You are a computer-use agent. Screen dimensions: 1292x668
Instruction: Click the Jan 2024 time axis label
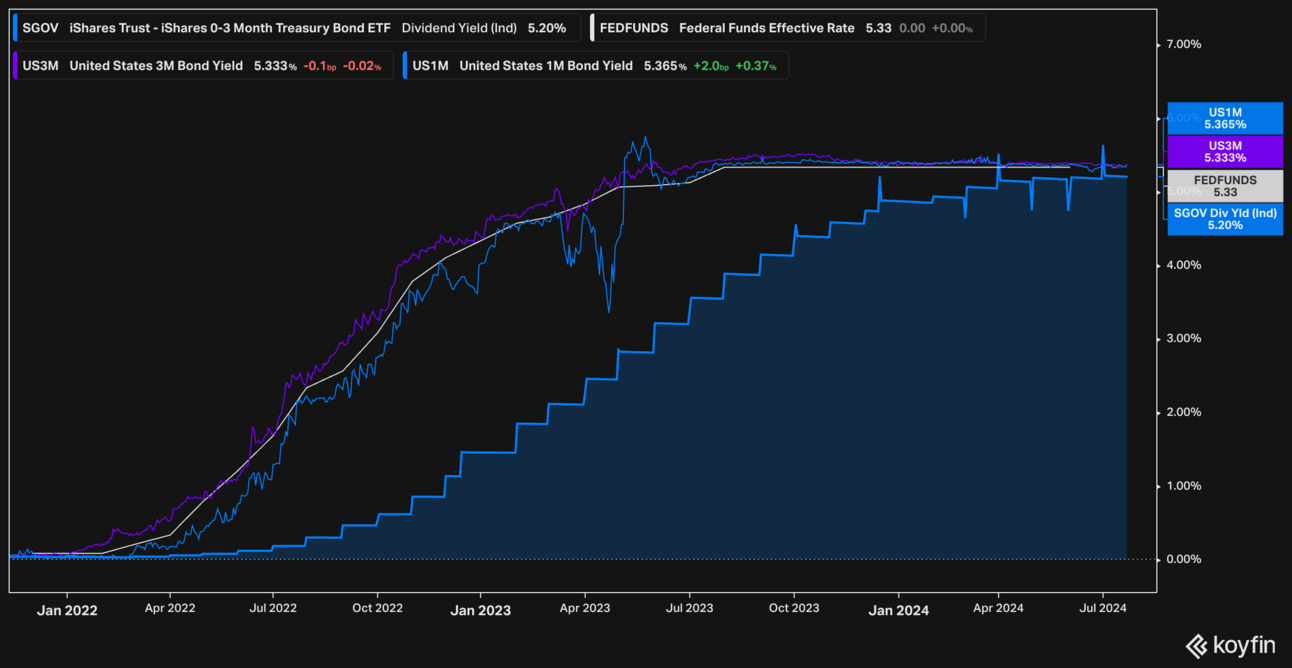click(x=898, y=610)
